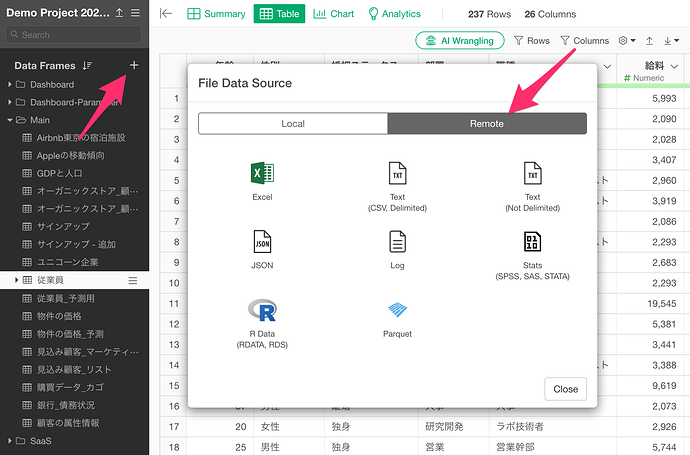Click the ラボ技術者 cell in row 17
This screenshot has width=690, height=455.
pyautogui.click(x=552, y=426)
